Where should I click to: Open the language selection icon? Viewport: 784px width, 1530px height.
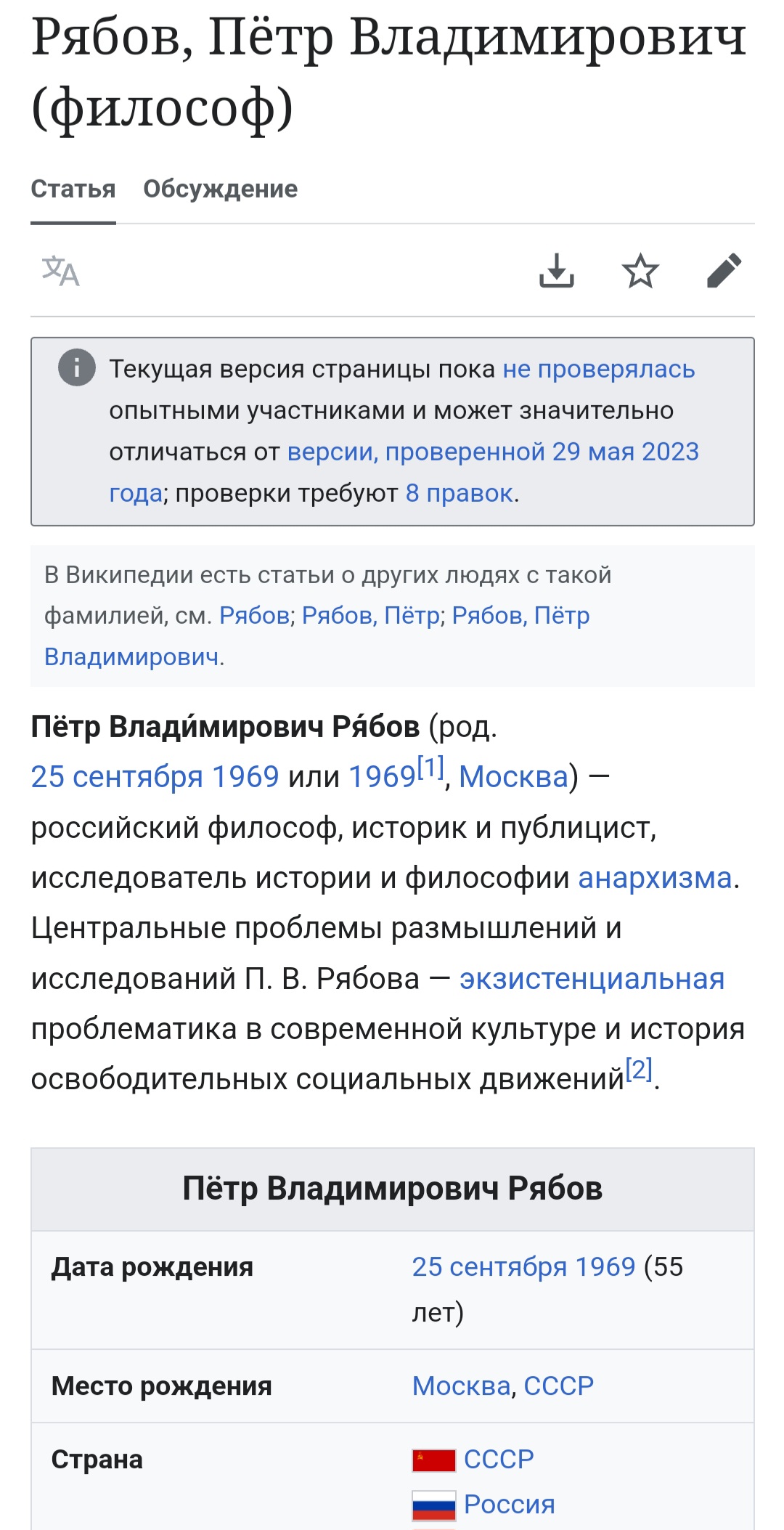coord(60,271)
